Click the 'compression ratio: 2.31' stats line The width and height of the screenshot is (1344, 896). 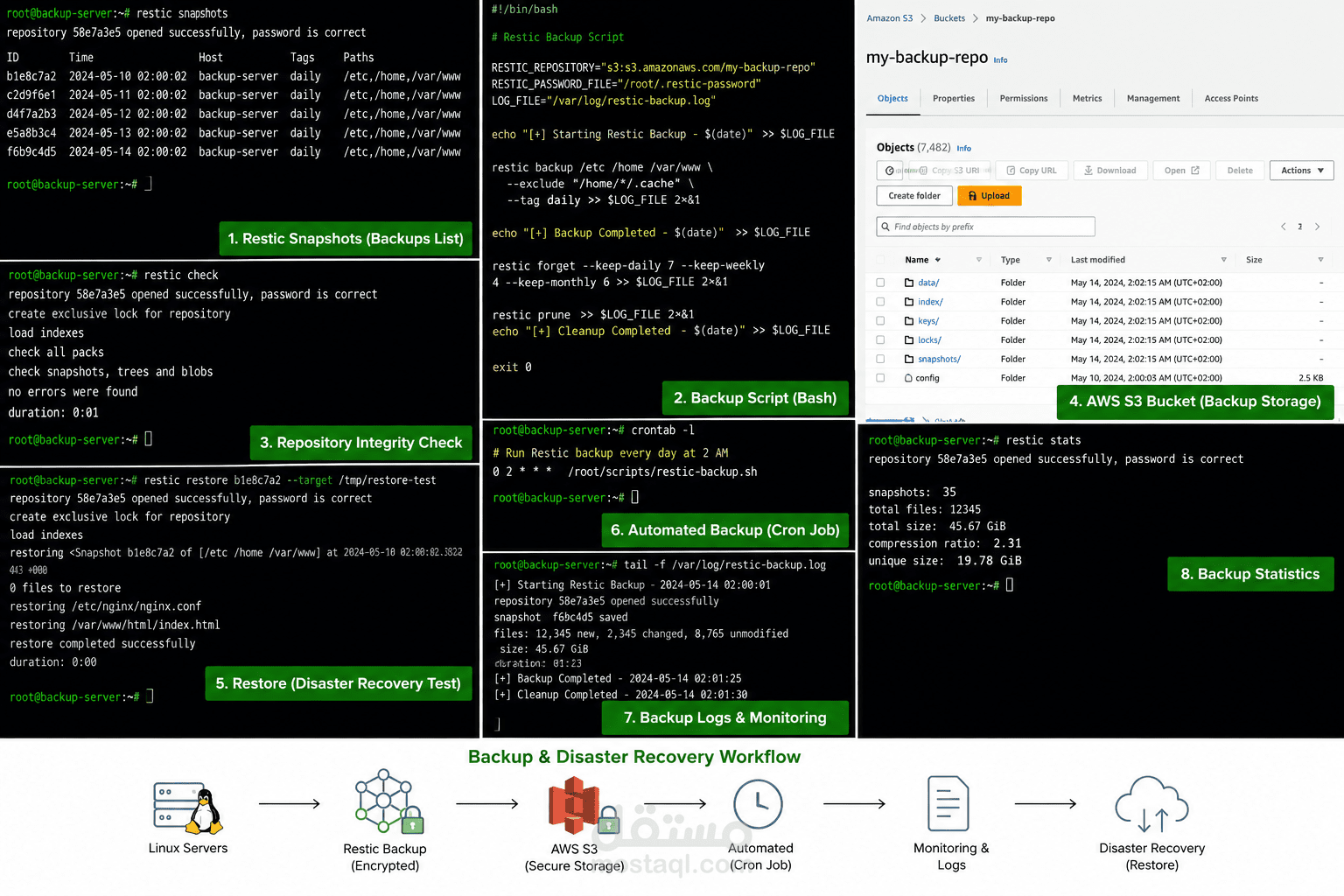[x=944, y=543]
